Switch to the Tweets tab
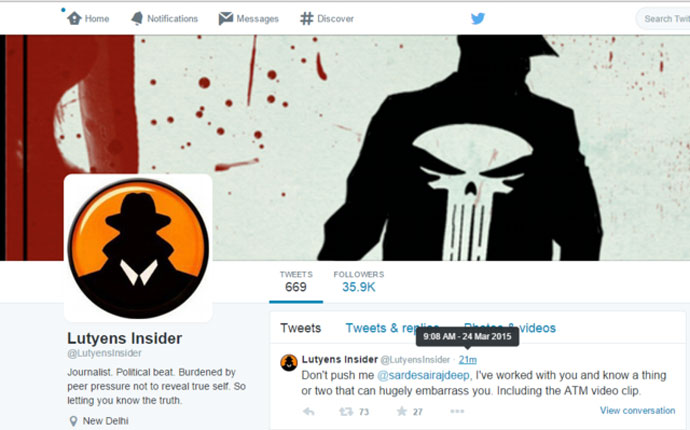 point(301,328)
